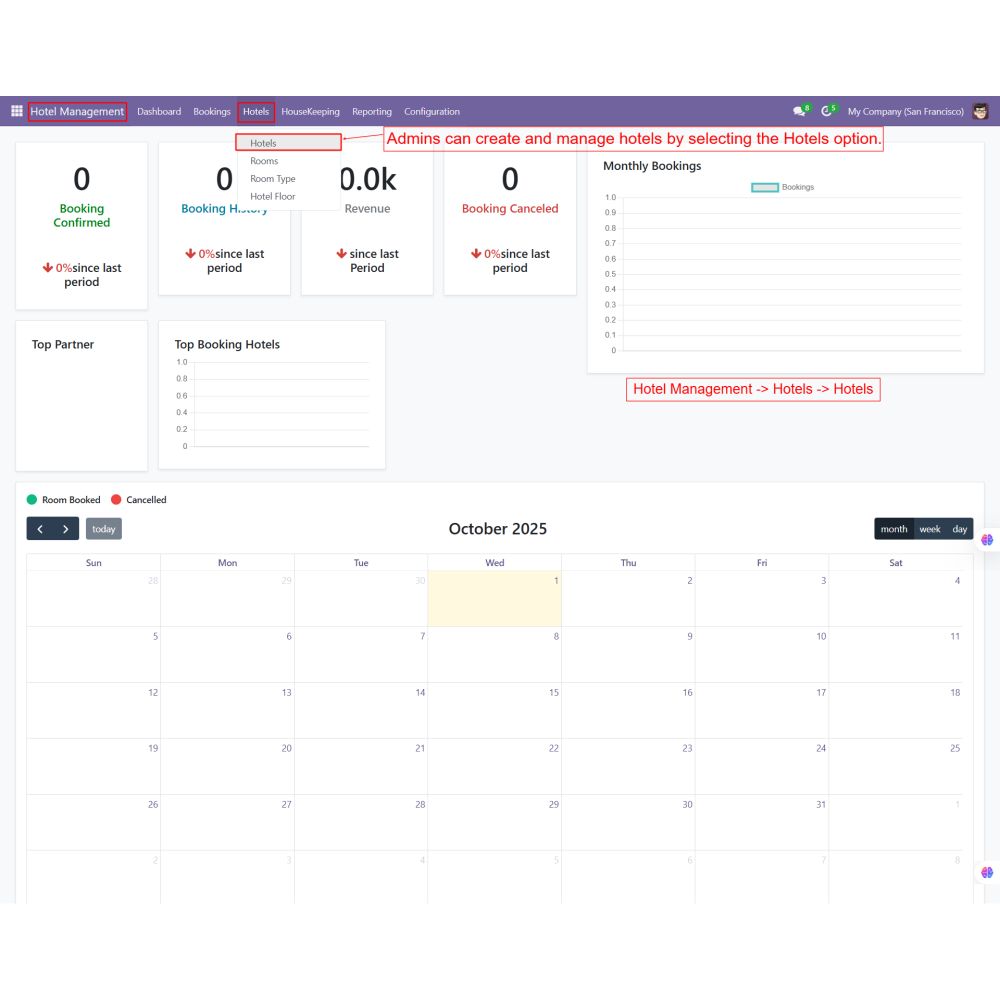
Task: Open the activities clock icon
Action: [827, 111]
